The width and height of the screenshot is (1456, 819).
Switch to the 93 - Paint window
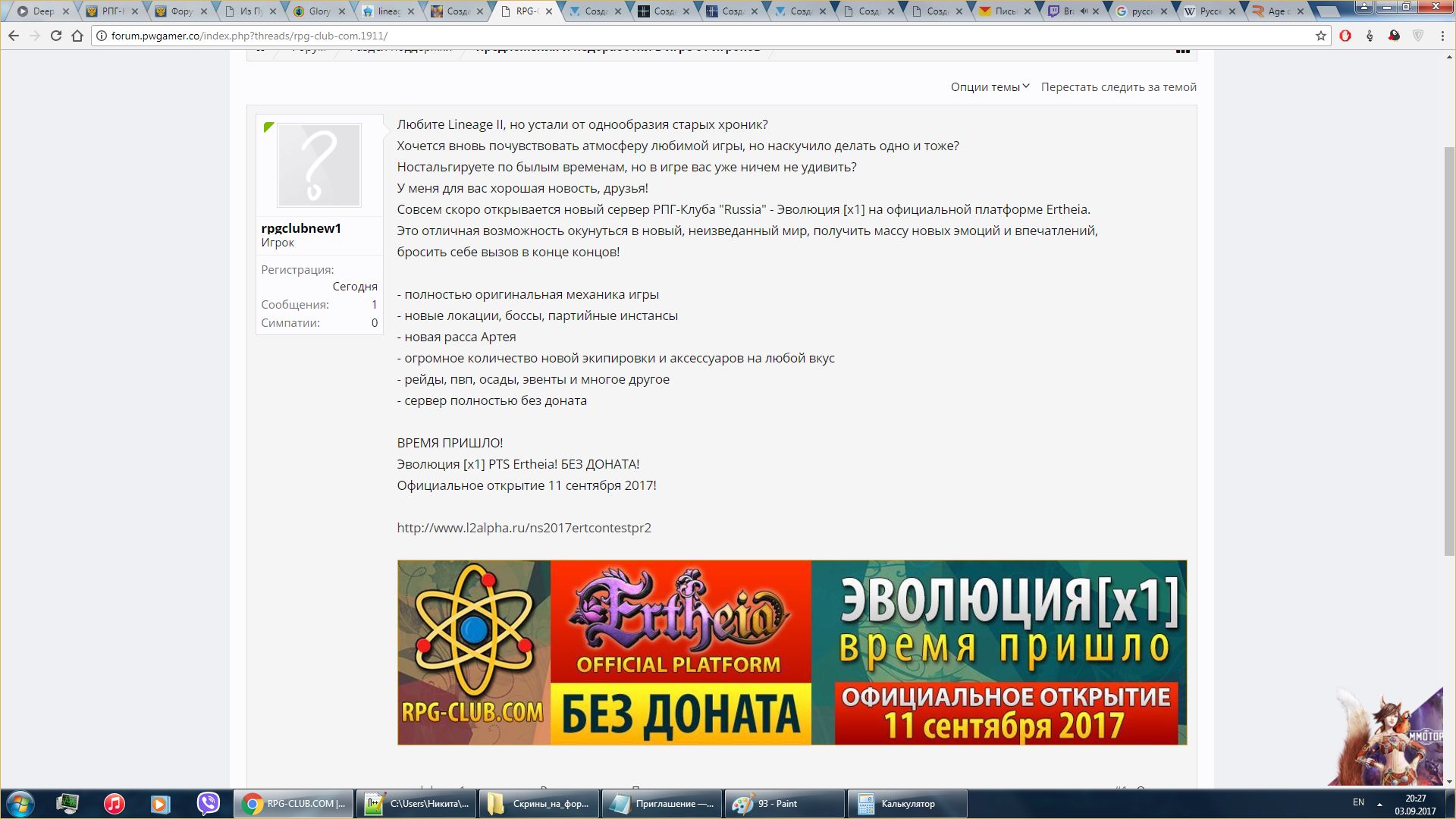click(785, 804)
